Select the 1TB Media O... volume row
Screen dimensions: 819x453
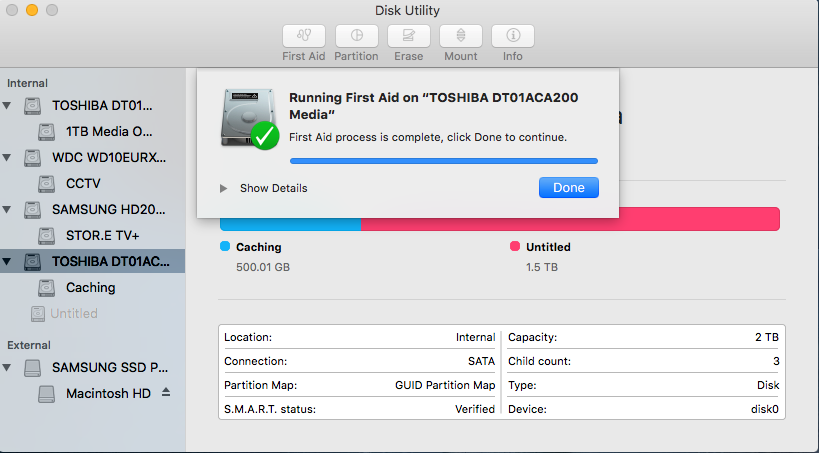(x=92, y=132)
